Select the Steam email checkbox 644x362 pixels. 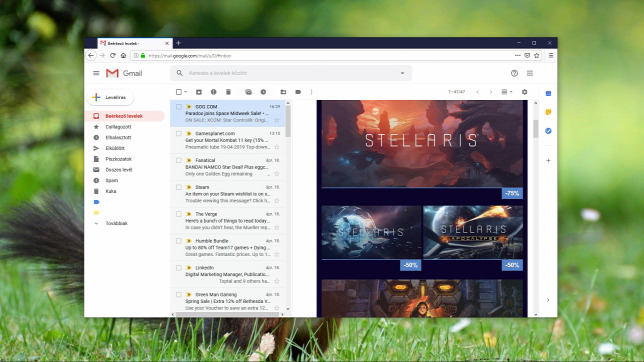point(179,187)
